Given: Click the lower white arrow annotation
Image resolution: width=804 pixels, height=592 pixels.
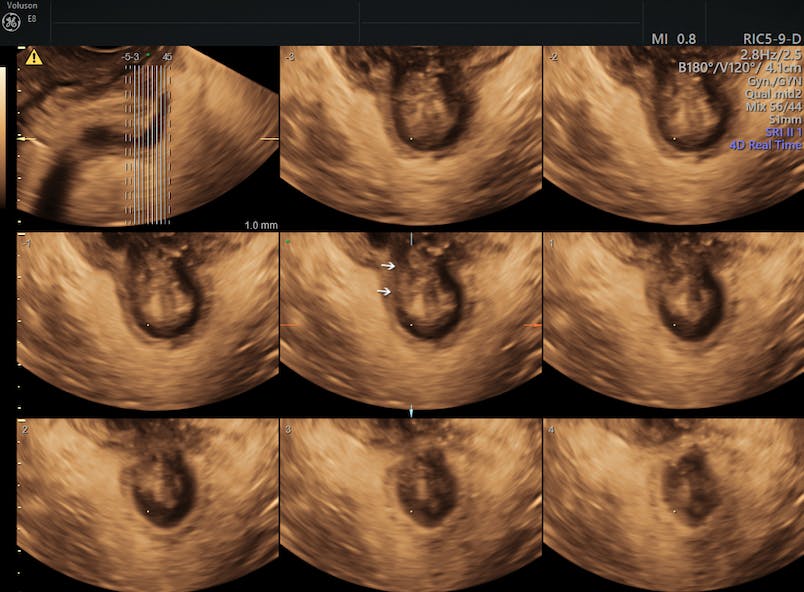Looking at the screenshot, I should 384,291.
